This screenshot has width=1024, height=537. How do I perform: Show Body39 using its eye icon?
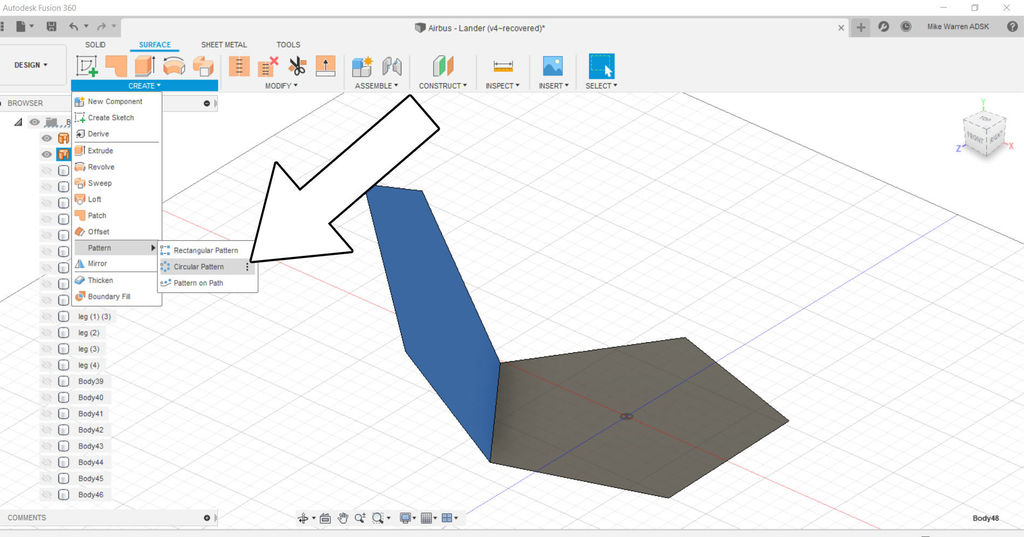[x=46, y=382]
